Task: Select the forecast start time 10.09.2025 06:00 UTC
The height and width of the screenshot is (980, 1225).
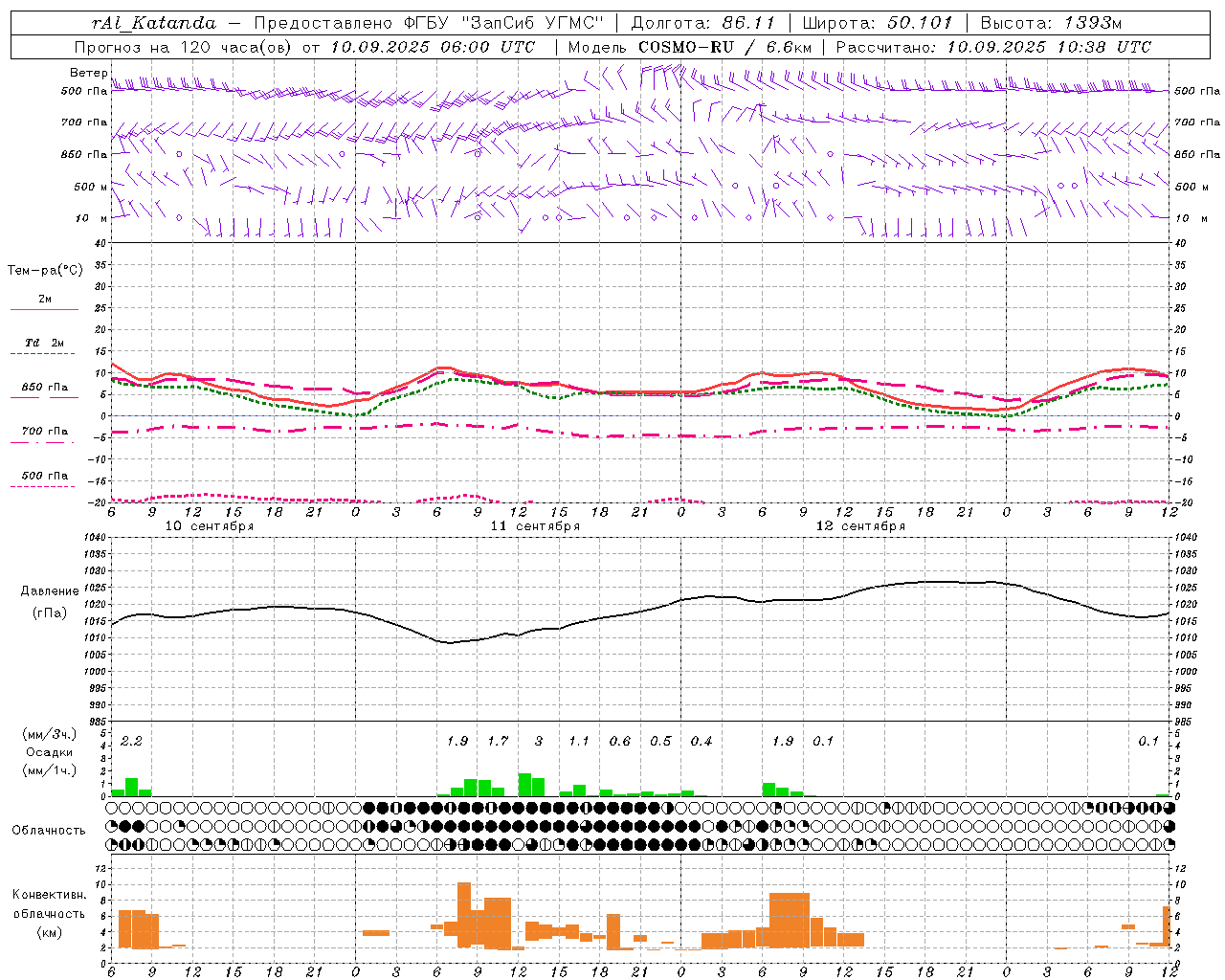Action: [433, 47]
